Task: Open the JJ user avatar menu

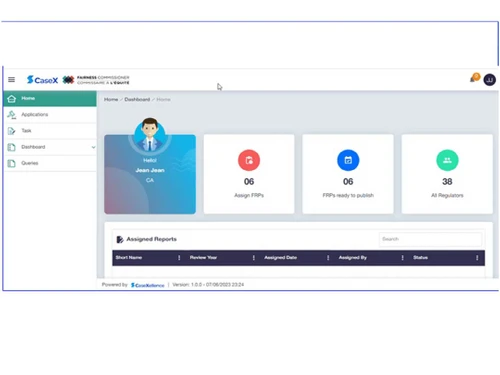Action: pos(489,80)
